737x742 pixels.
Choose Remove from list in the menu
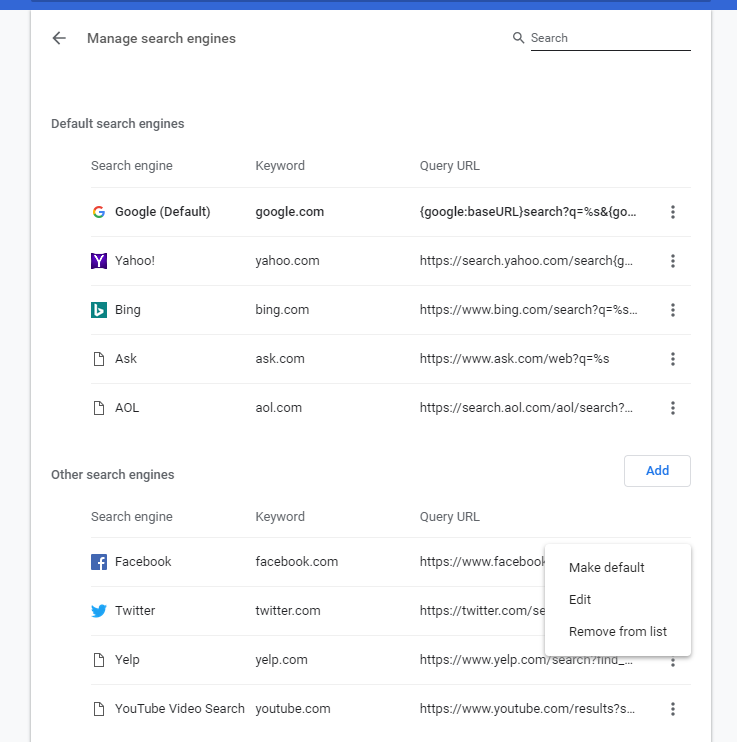618,631
